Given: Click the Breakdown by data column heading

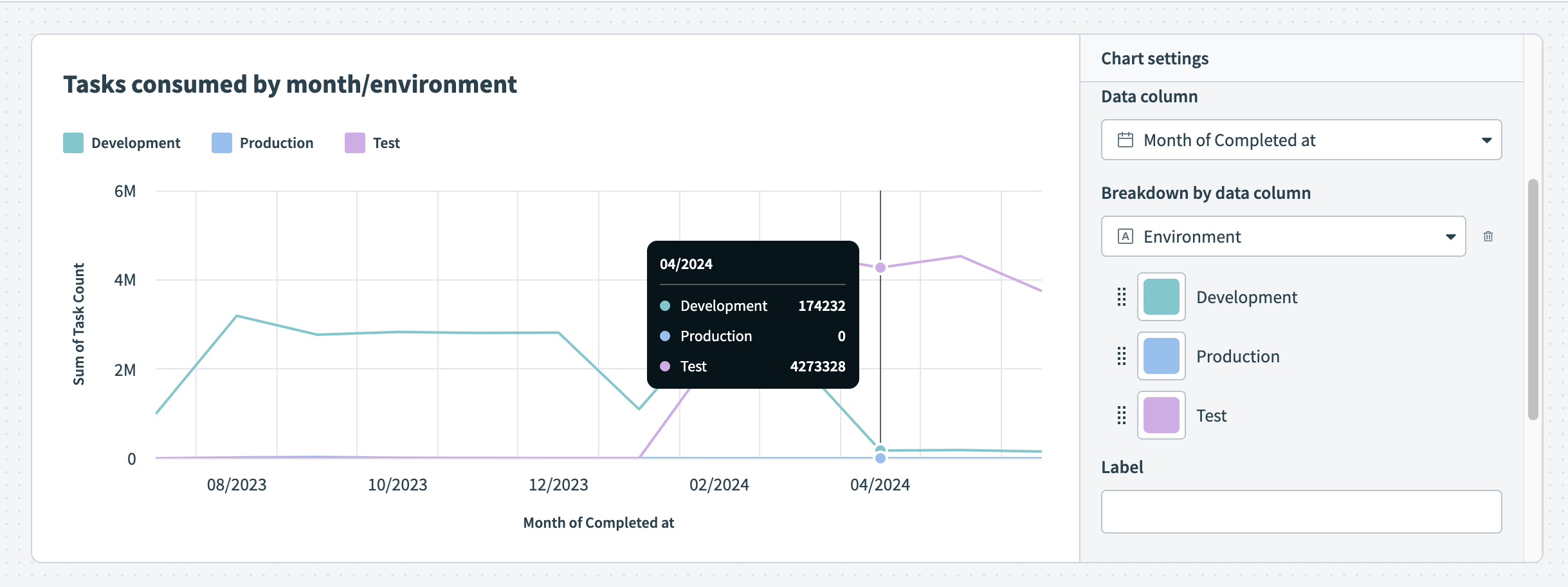Looking at the screenshot, I should pos(1205,192).
